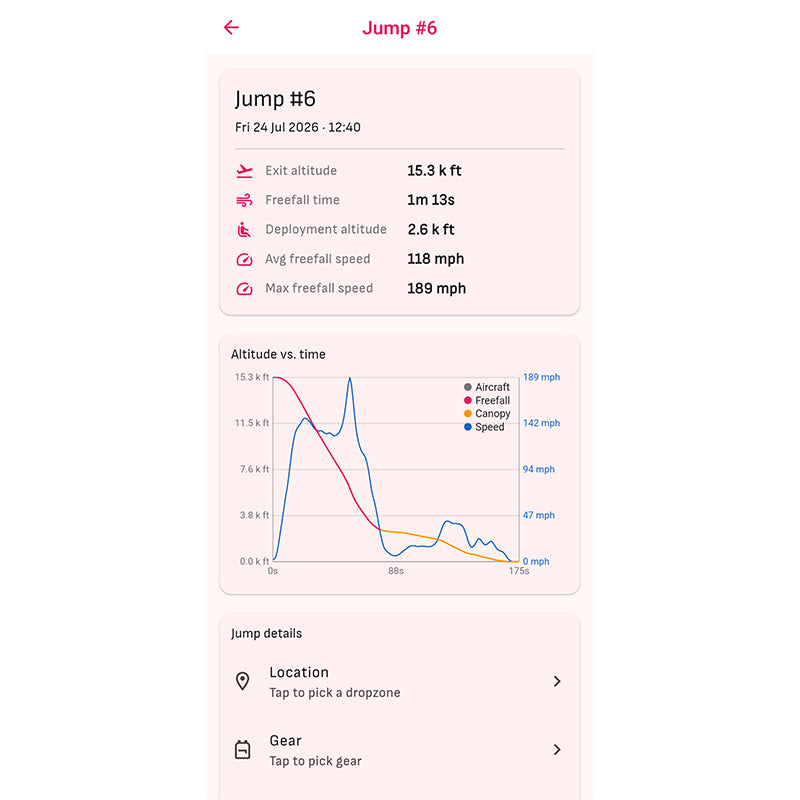Image resolution: width=800 pixels, height=800 pixels.
Task: Click the Altitude vs. time chart heading
Action: click(x=278, y=354)
